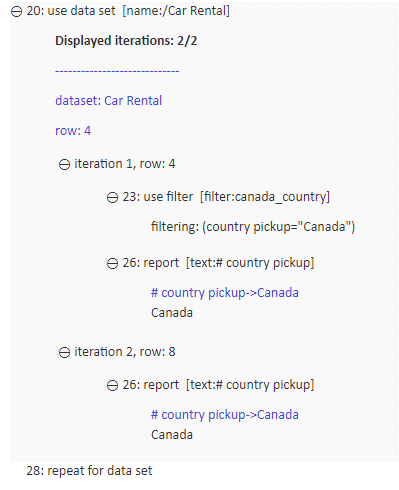Select the '26: report' text line in iteration 2
Viewport: 399px width, 490px height.
pyautogui.click(x=218, y=385)
